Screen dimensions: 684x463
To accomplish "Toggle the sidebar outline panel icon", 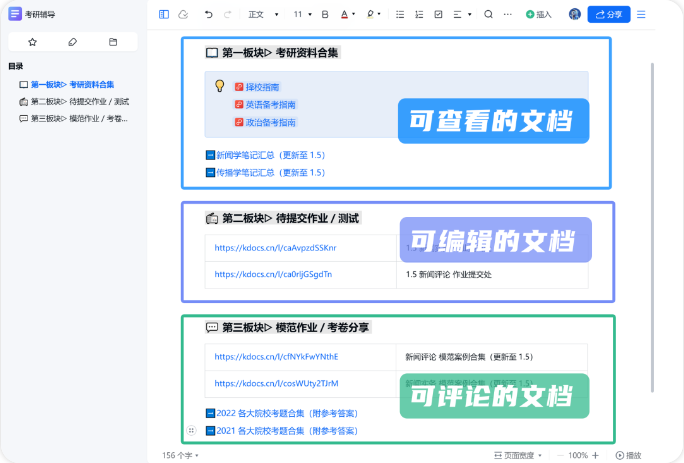I will 164,15.
